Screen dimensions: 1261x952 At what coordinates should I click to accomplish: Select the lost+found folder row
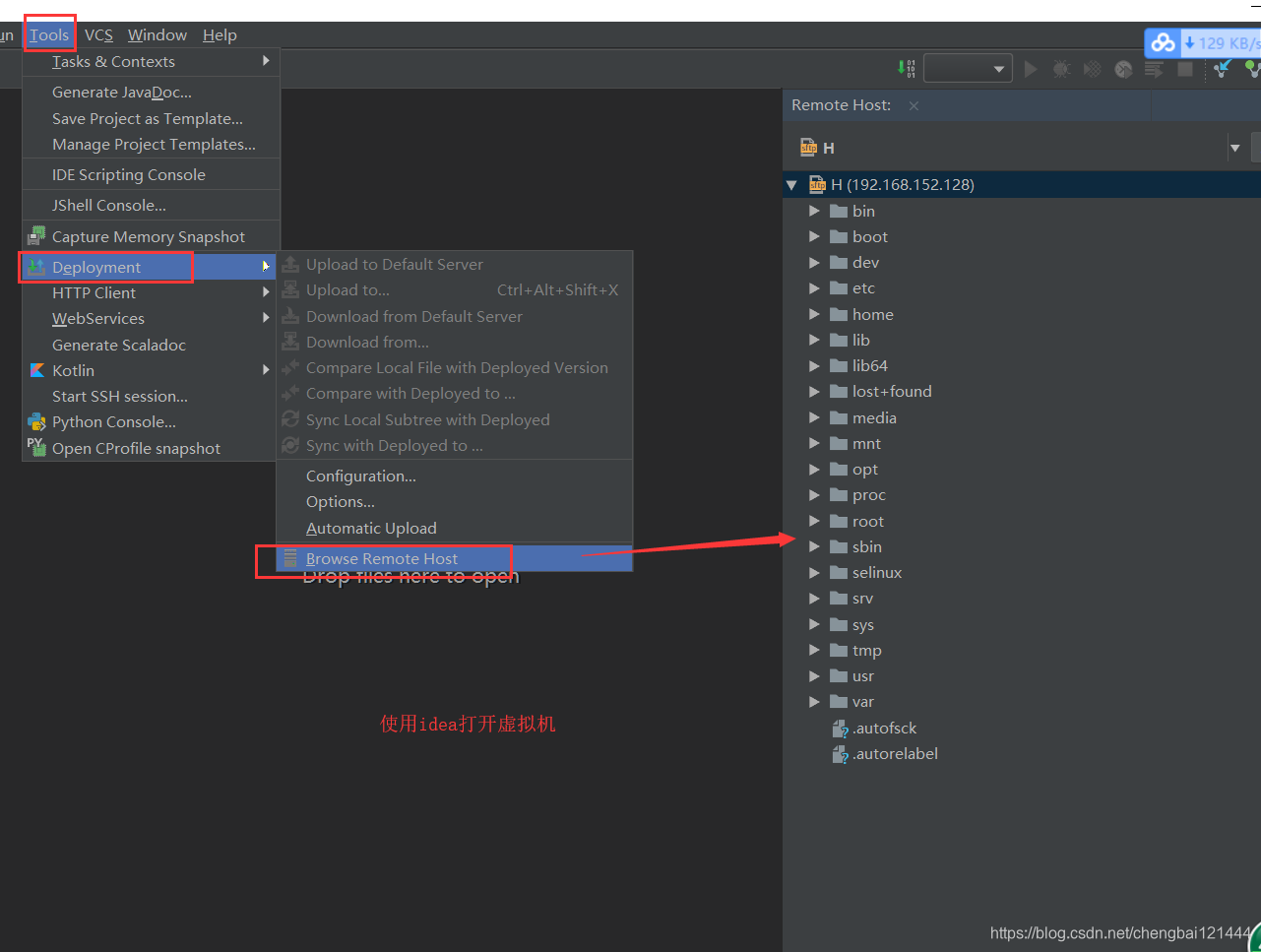pyautogui.click(x=1022, y=391)
